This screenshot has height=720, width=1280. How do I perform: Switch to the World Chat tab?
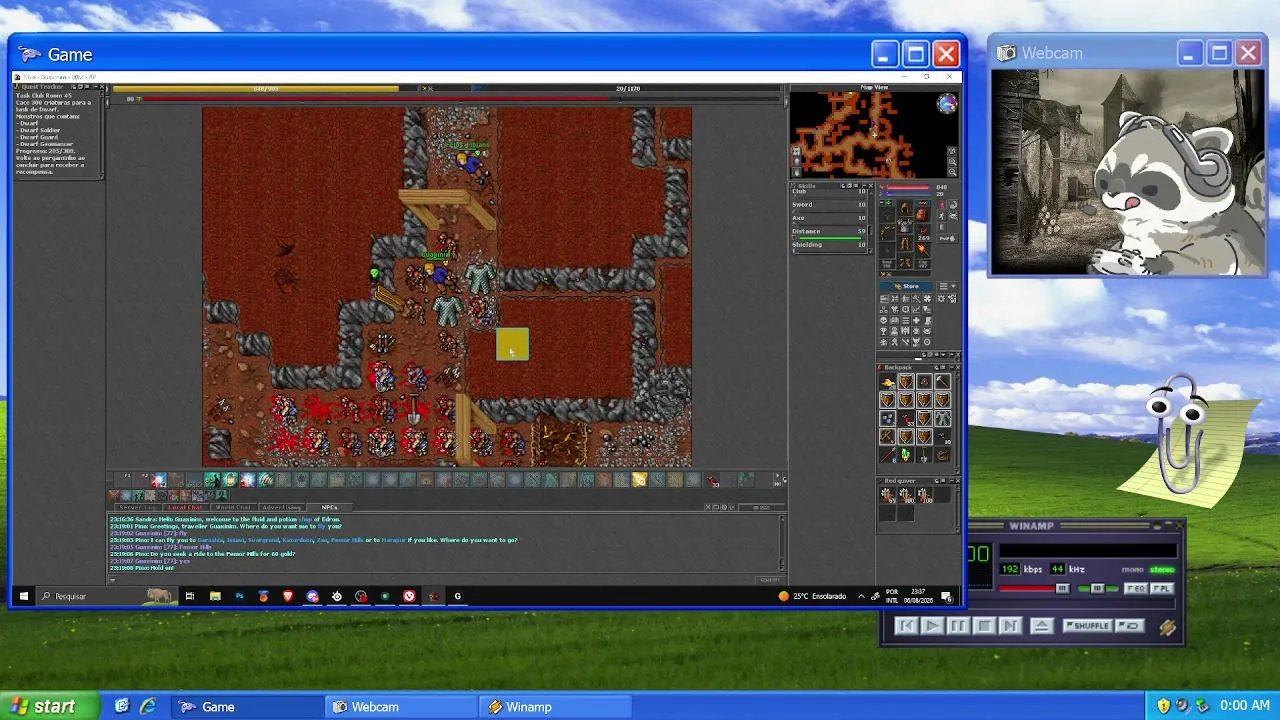233,508
